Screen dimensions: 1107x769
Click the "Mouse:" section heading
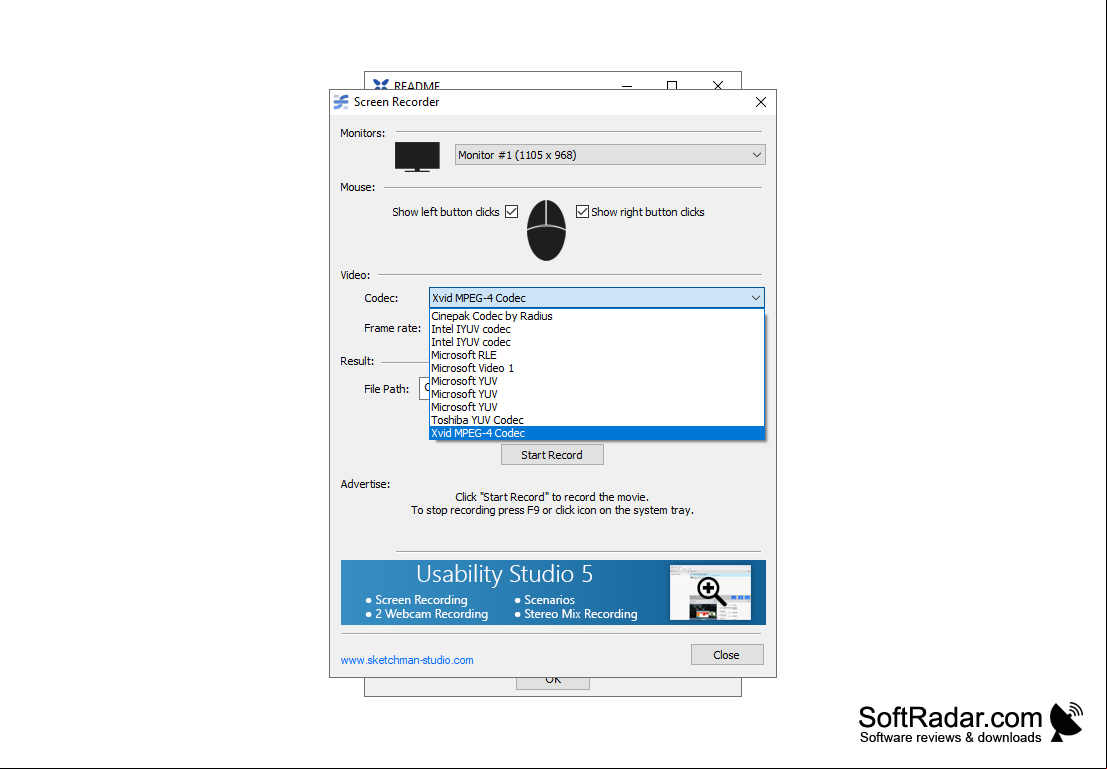click(x=358, y=188)
